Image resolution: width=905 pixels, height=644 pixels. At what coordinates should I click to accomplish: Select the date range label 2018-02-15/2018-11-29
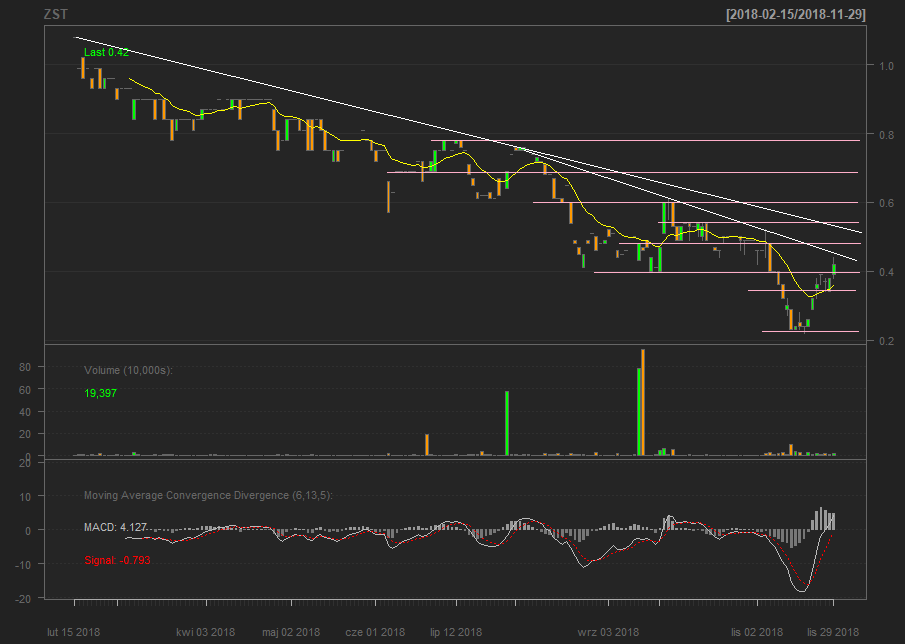(x=796, y=14)
